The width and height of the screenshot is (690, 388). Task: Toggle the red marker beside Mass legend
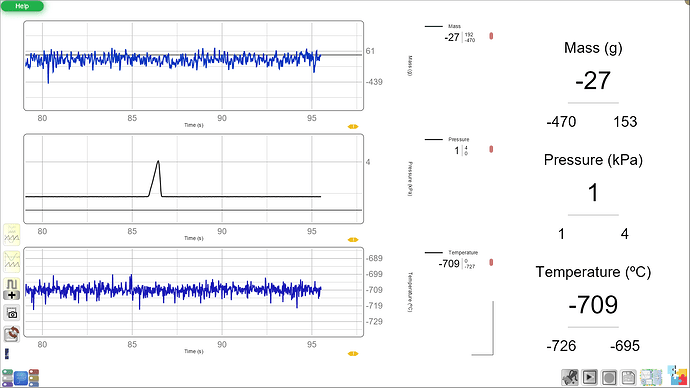pos(491,36)
